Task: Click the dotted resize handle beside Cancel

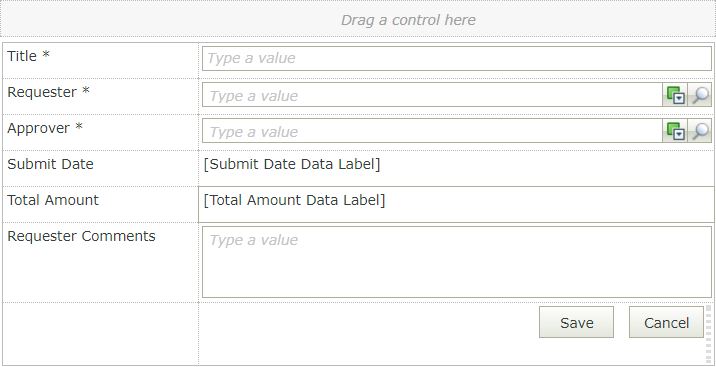Action: (708, 334)
